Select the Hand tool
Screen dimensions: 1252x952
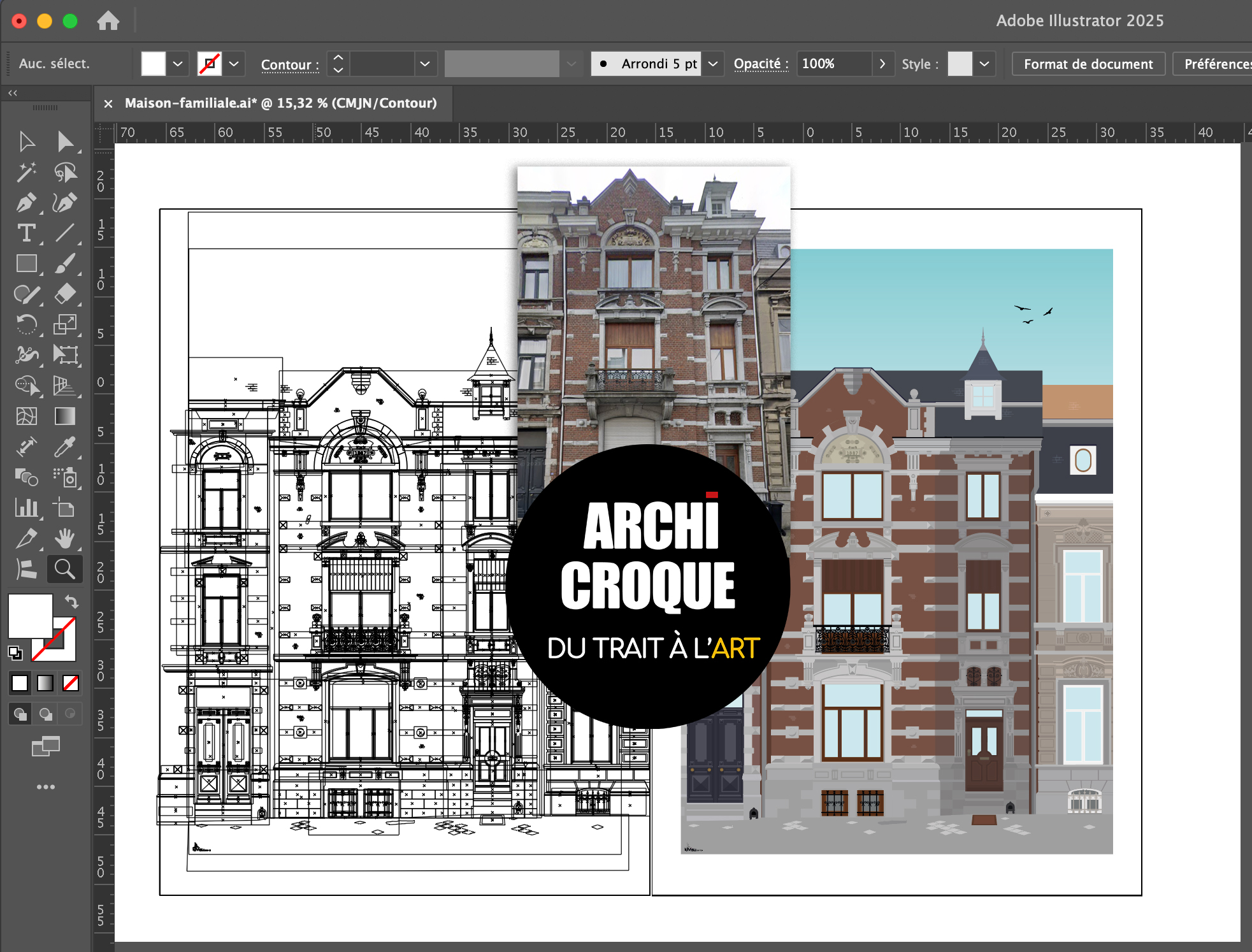[x=65, y=538]
